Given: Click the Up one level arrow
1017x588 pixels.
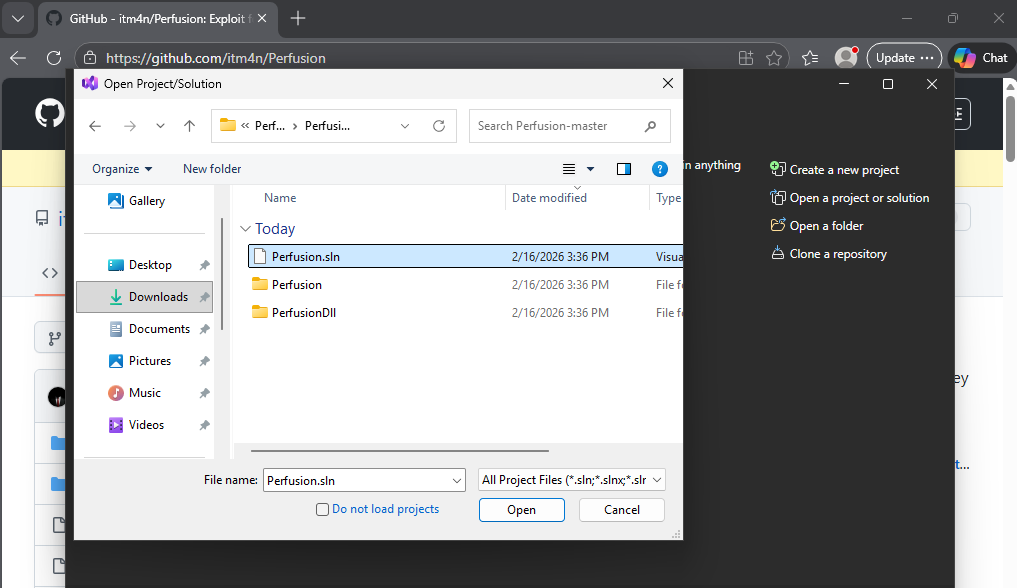Looking at the screenshot, I should [189, 126].
